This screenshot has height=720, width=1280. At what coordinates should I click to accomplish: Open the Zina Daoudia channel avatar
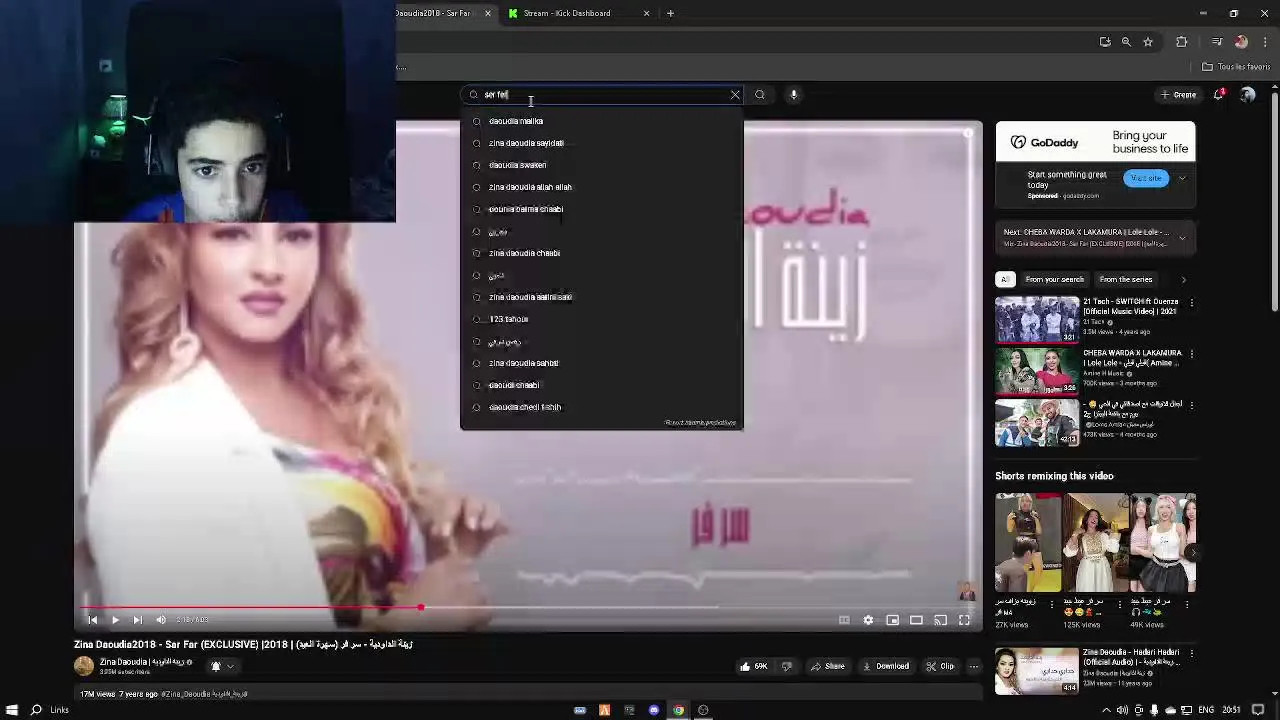tap(84, 666)
